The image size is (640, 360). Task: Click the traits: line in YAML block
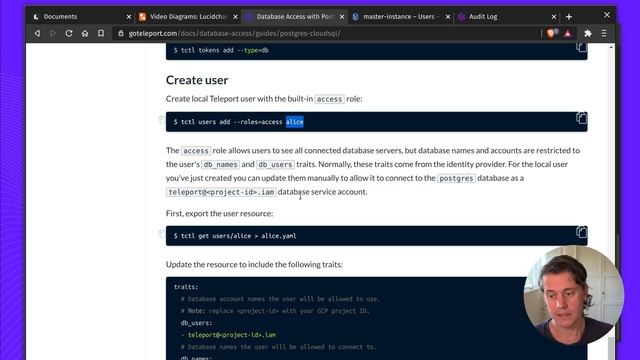point(186,287)
